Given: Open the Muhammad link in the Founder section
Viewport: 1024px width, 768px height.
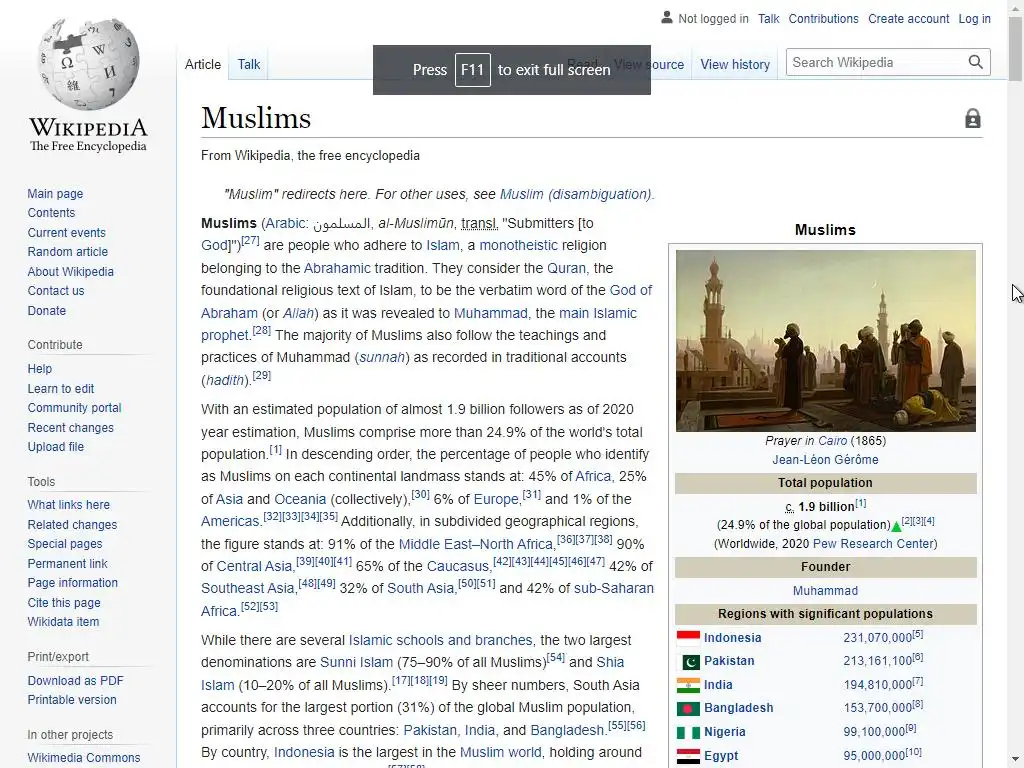Looking at the screenshot, I should tap(825, 591).
